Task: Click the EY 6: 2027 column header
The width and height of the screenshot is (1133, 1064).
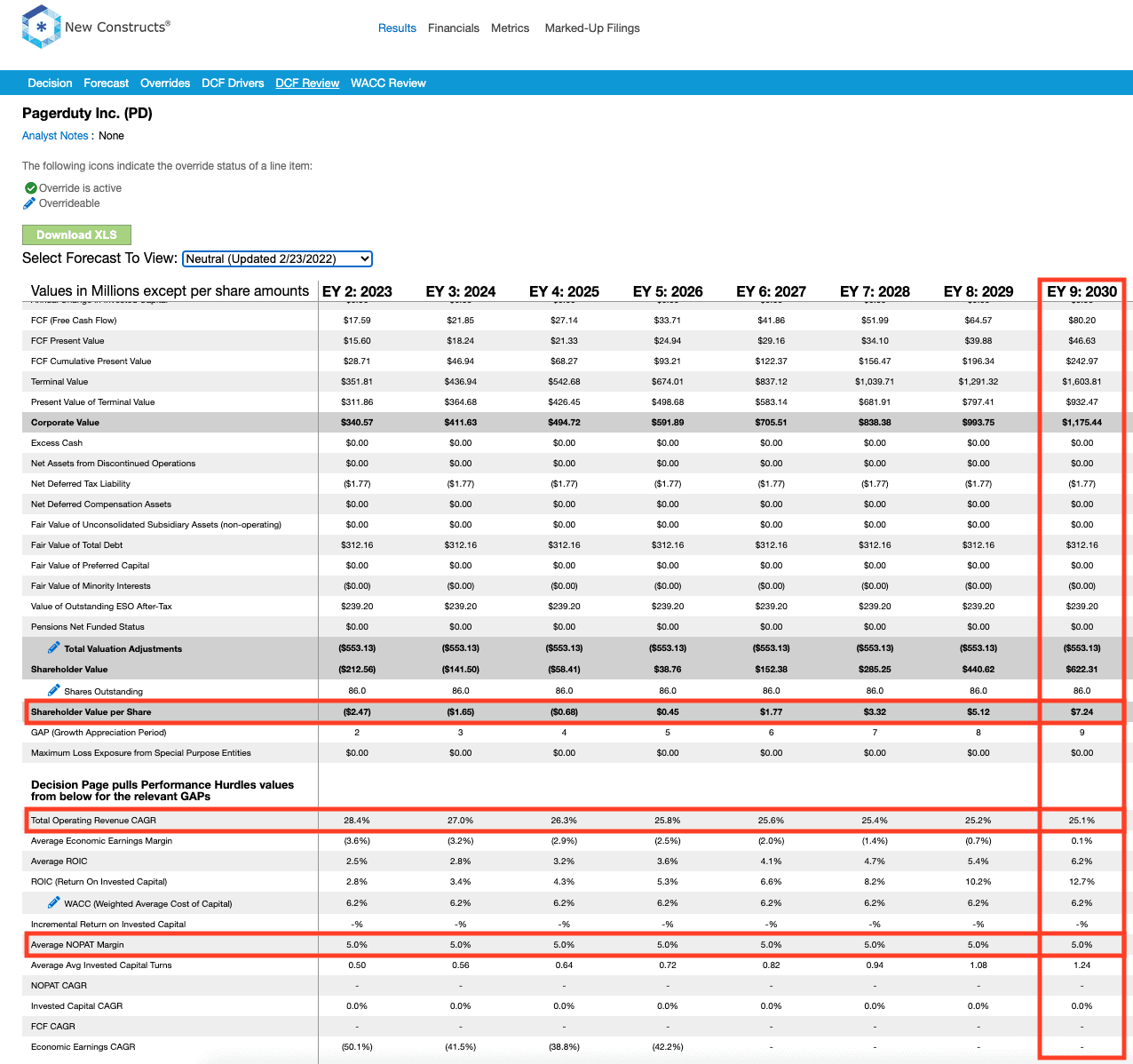Action: pos(772,291)
